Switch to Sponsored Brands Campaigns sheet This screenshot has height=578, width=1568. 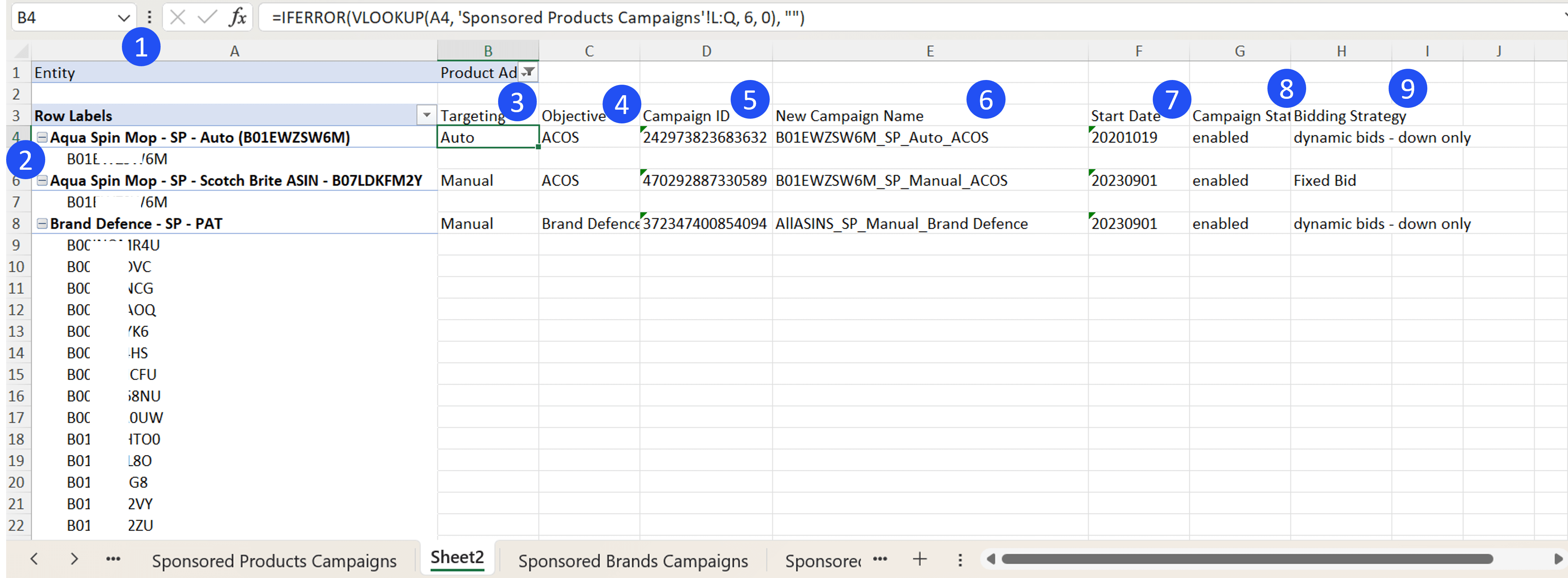point(632,560)
